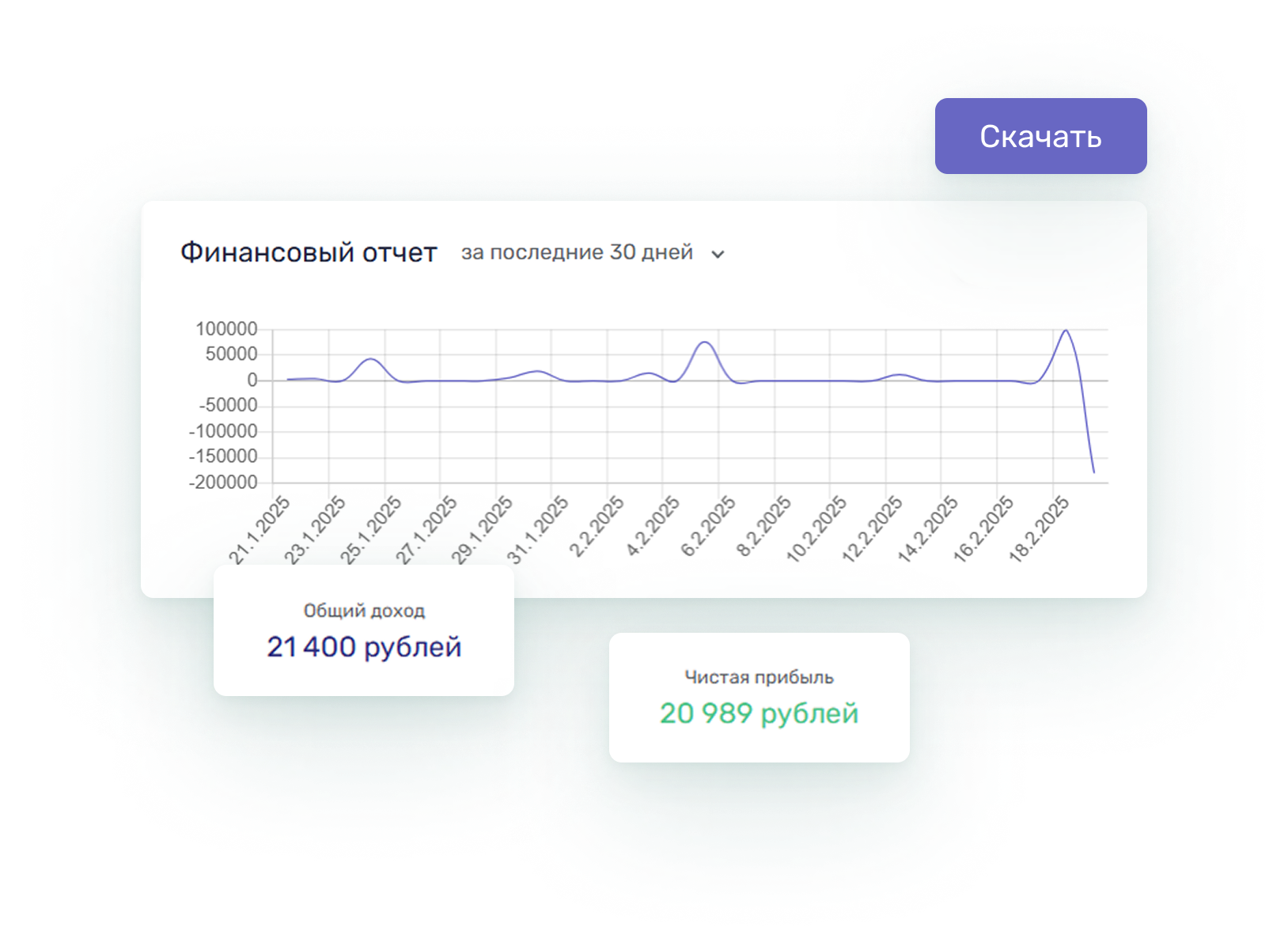This screenshot has width=1288, height=946.
Task: Click the Финансовый отчет heading
Action: [x=308, y=252]
